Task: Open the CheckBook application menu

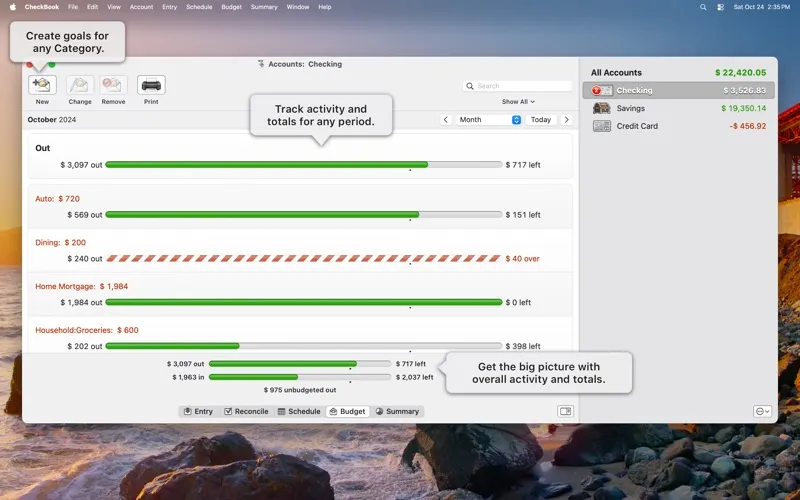Action: pyautogui.click(x=42, y=7)
